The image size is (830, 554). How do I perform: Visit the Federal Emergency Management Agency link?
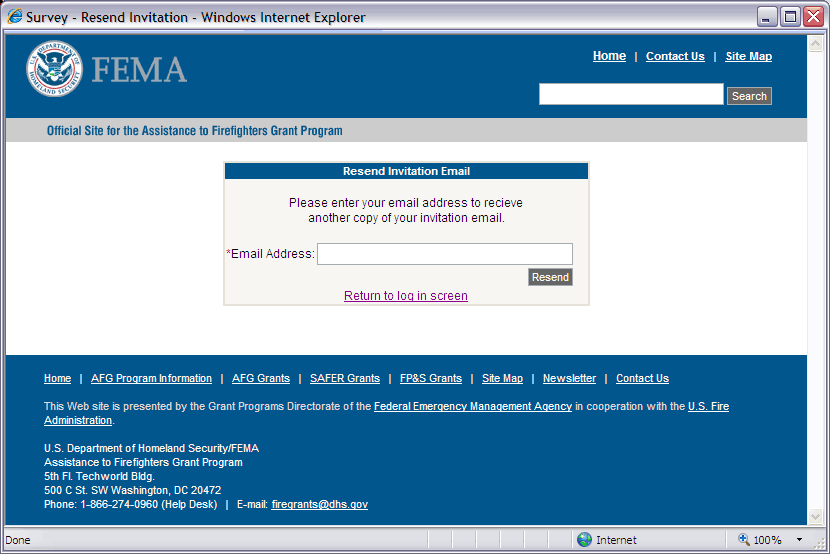pyautogui.click(x=473, y=406)
